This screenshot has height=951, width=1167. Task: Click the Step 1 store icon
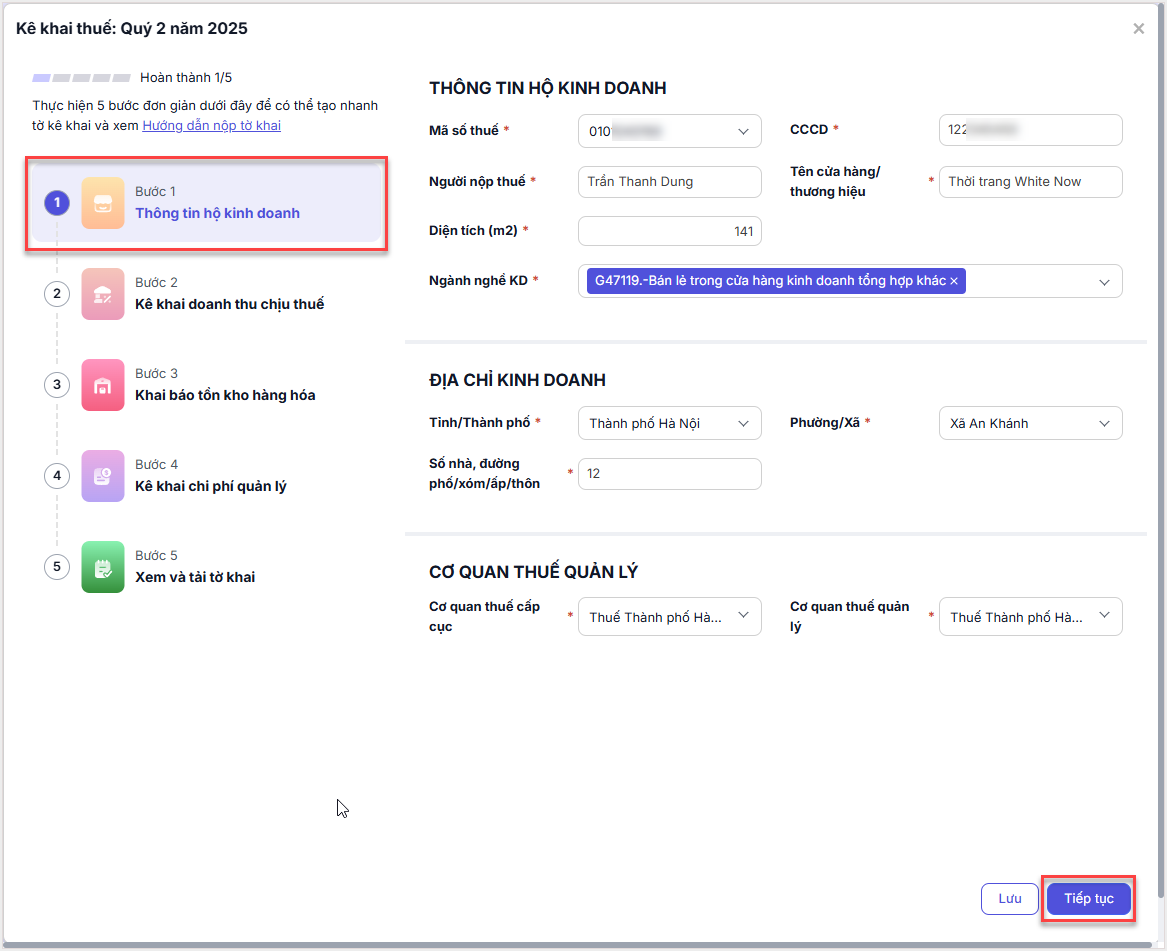tap(103, 203)
